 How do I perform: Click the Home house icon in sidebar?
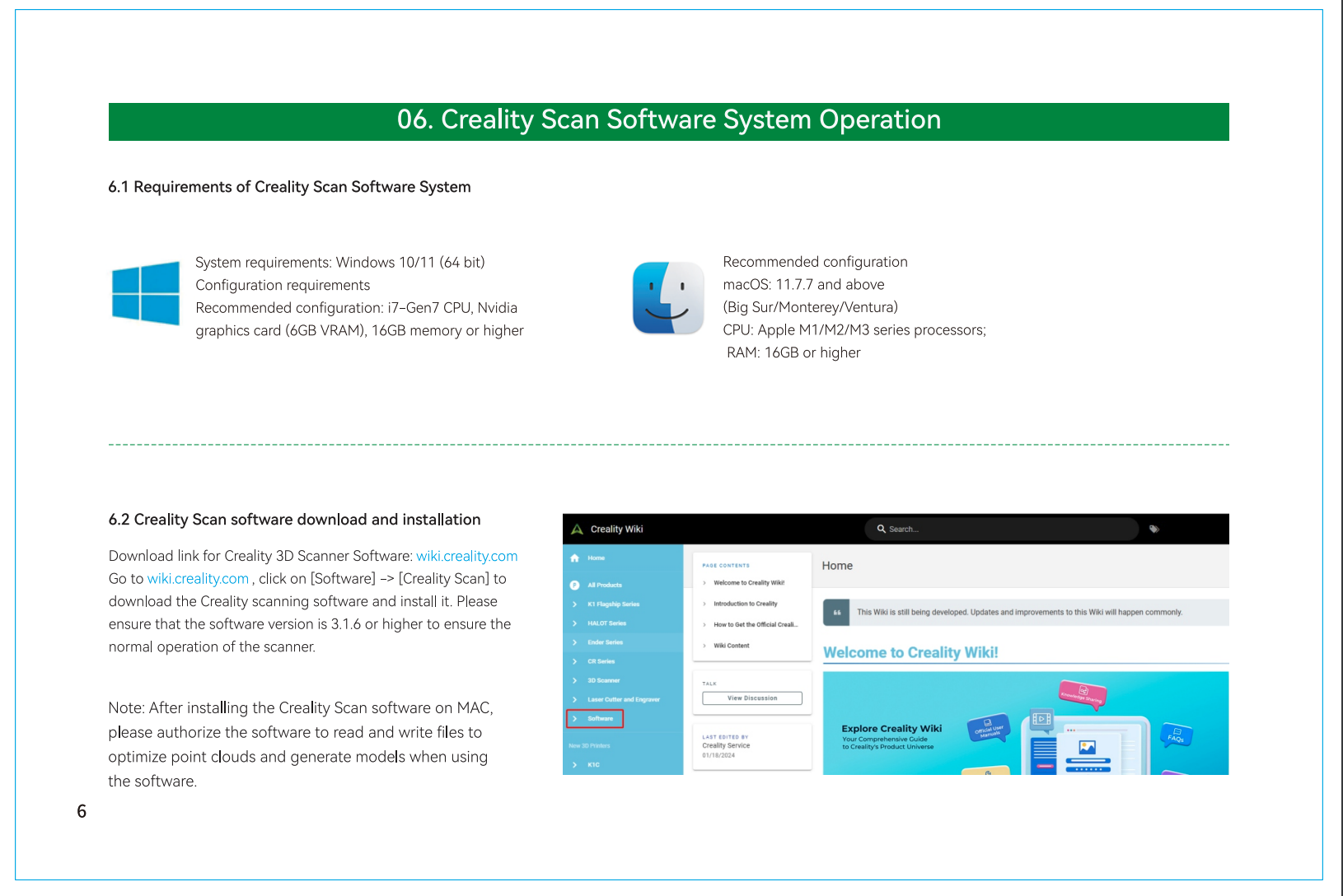point(574,558)
